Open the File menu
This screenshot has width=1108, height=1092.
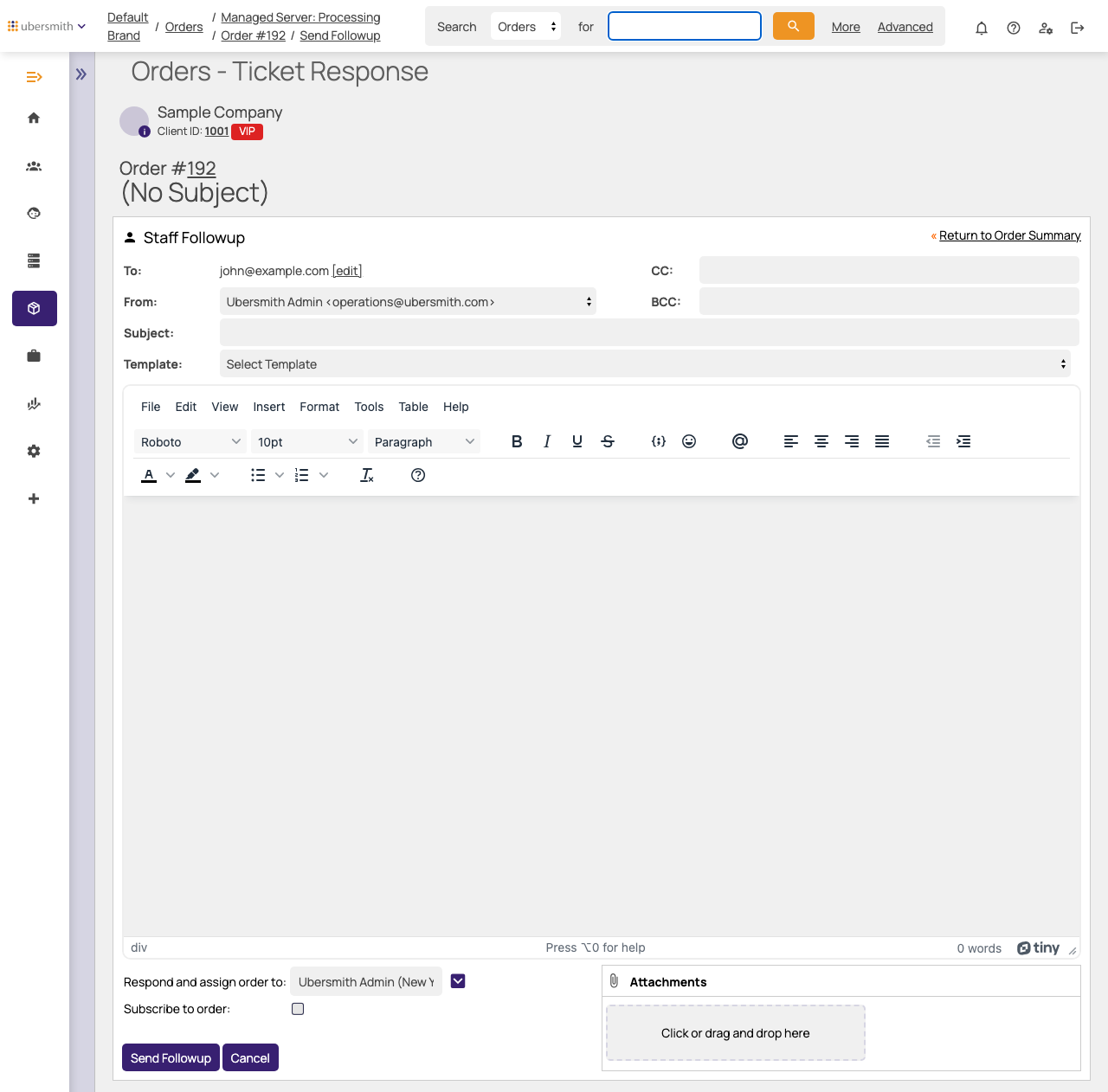pos(151,407)
